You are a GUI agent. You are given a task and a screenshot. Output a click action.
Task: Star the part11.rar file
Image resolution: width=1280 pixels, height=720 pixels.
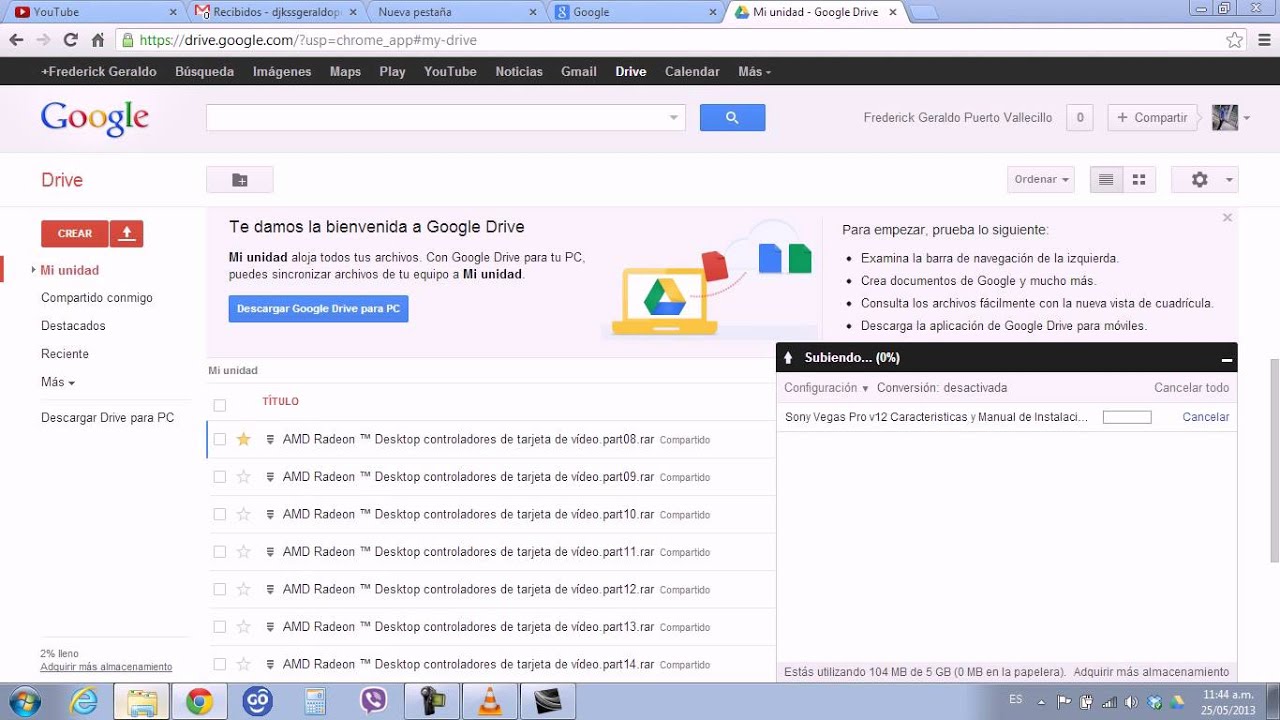pos(243,552)
